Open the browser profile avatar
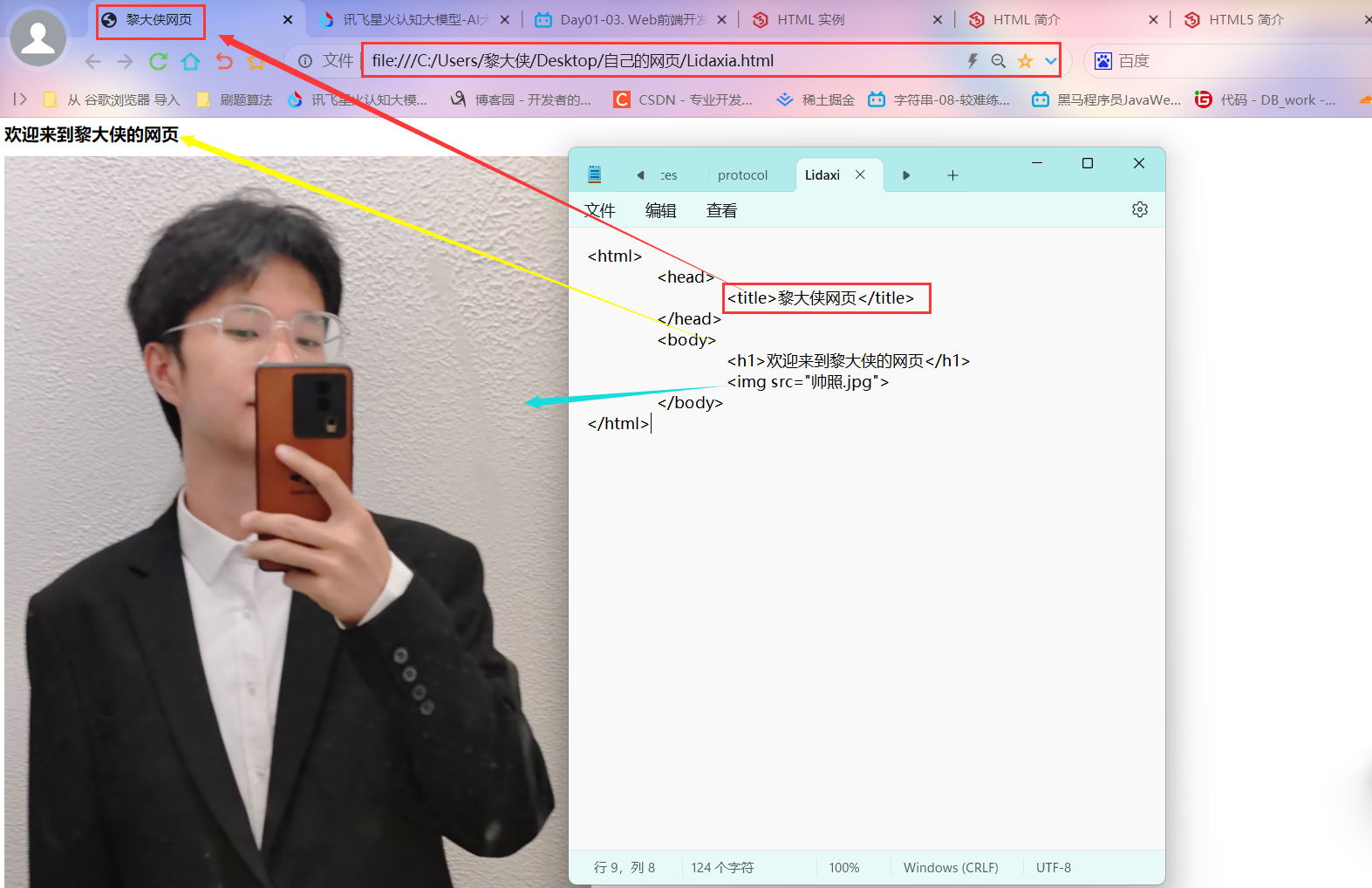This screenshot has width=1372, height=888. [x=38, y=38]
